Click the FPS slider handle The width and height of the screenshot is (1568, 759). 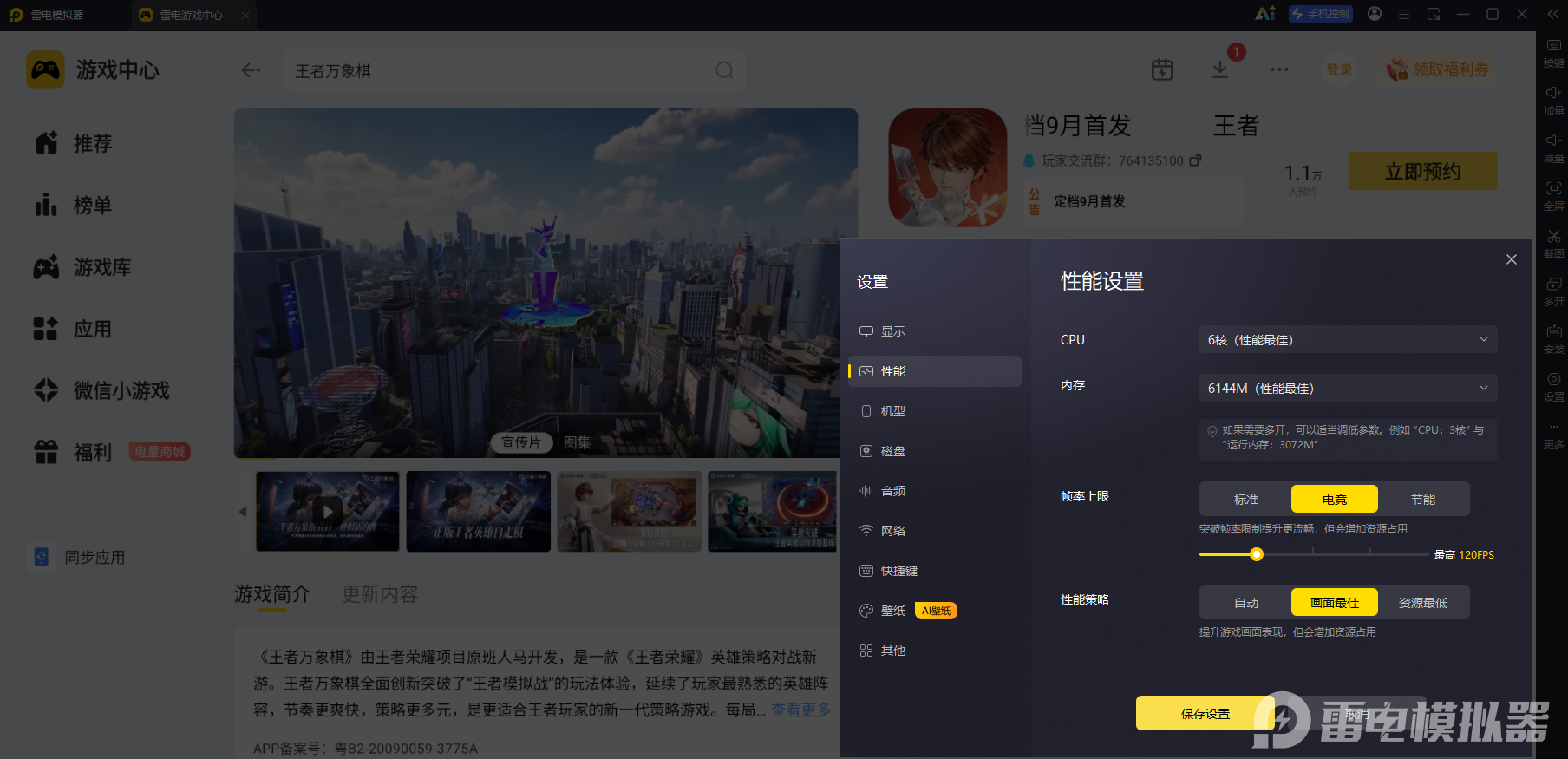1257,554
